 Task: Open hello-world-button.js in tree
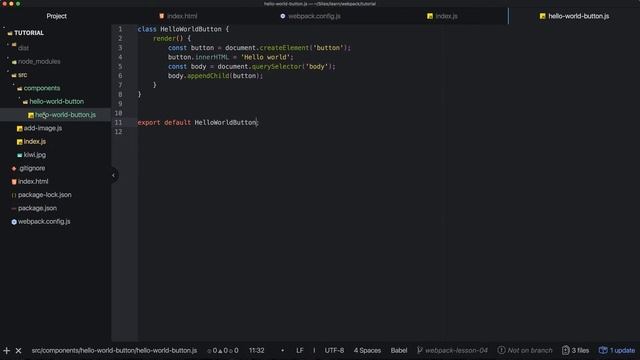coord(65,115)
